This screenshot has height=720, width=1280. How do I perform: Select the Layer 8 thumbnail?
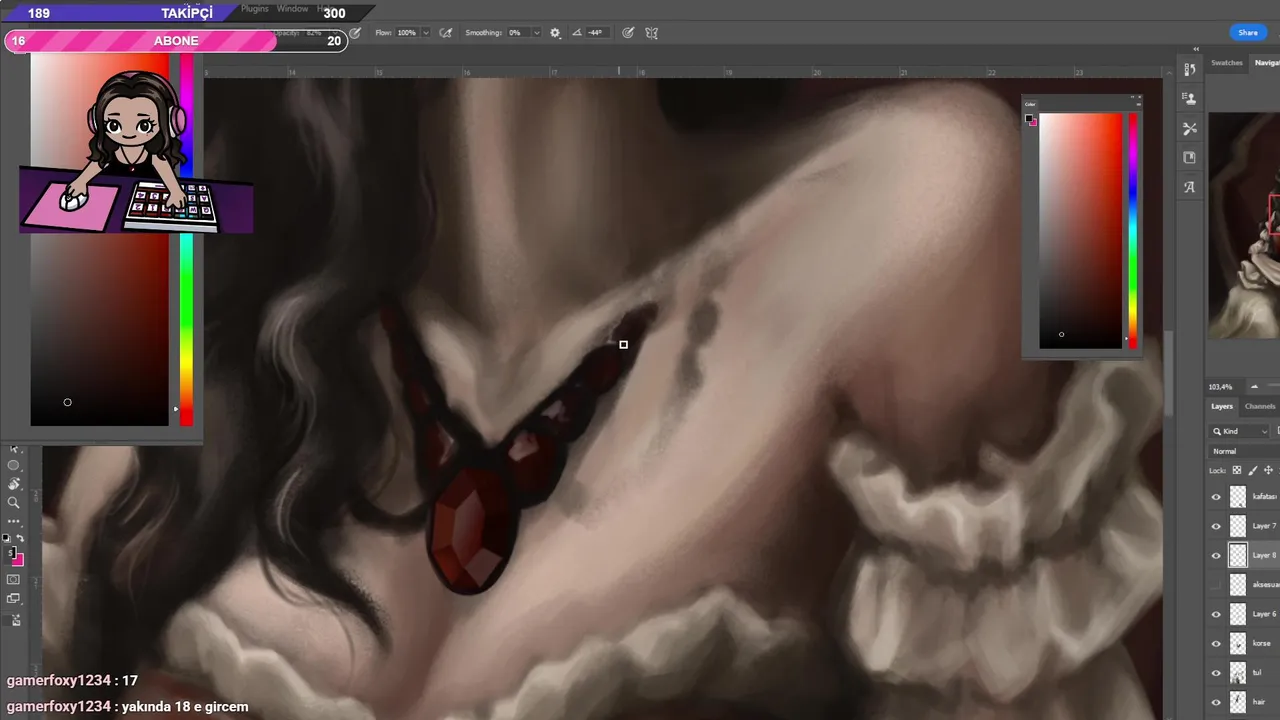(1238, 555)
